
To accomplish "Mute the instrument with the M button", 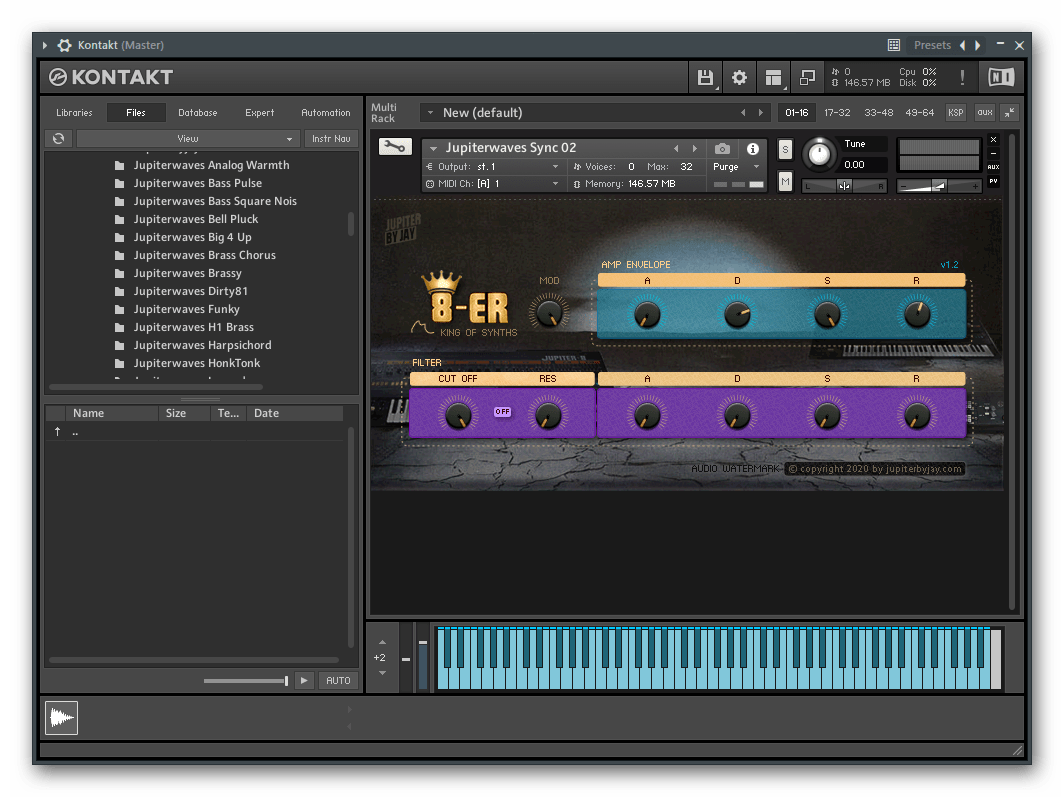I will [x=785, y=181].
